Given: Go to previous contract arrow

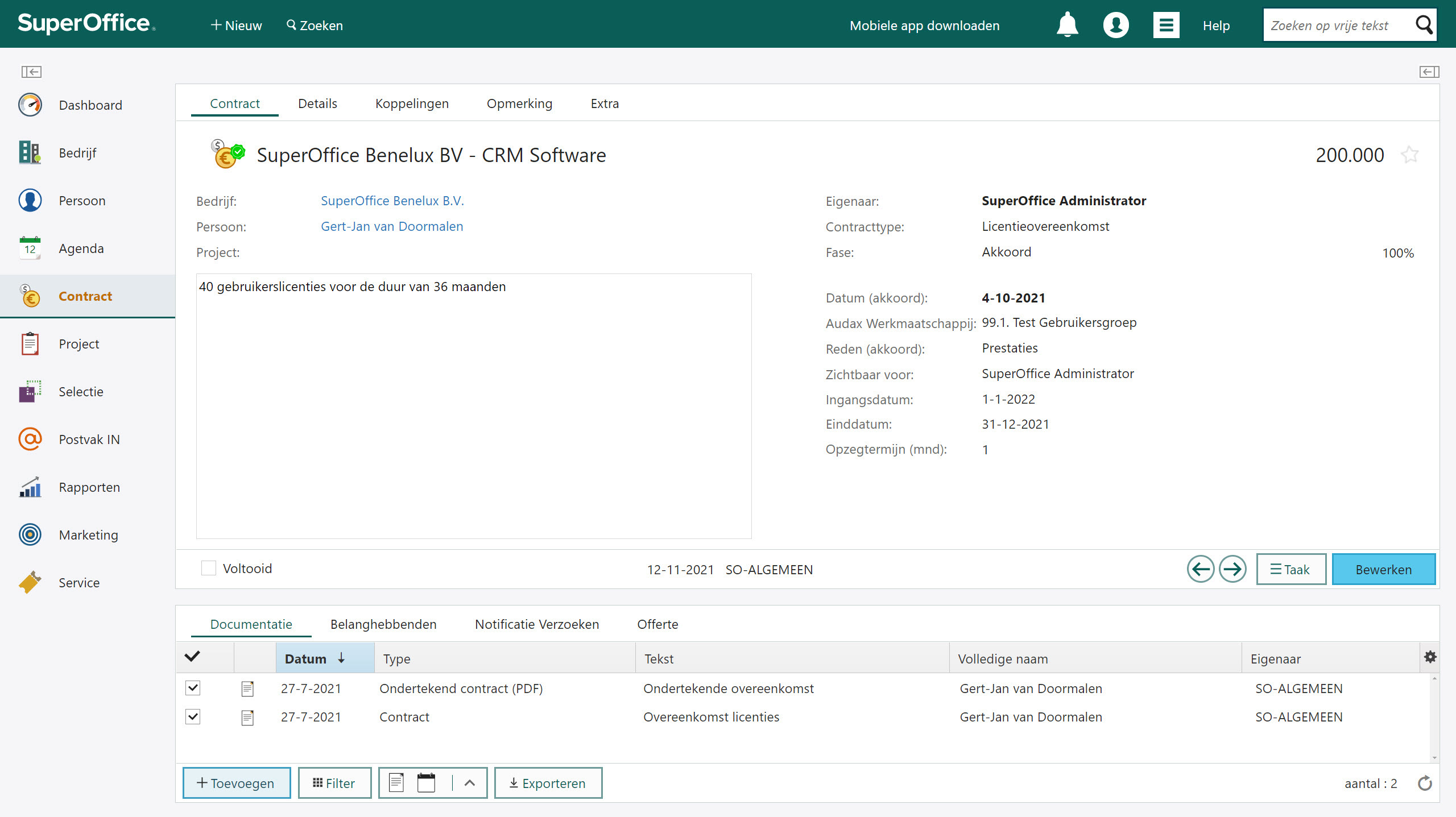Looking at the screenshot, I should coord(1201,569).
